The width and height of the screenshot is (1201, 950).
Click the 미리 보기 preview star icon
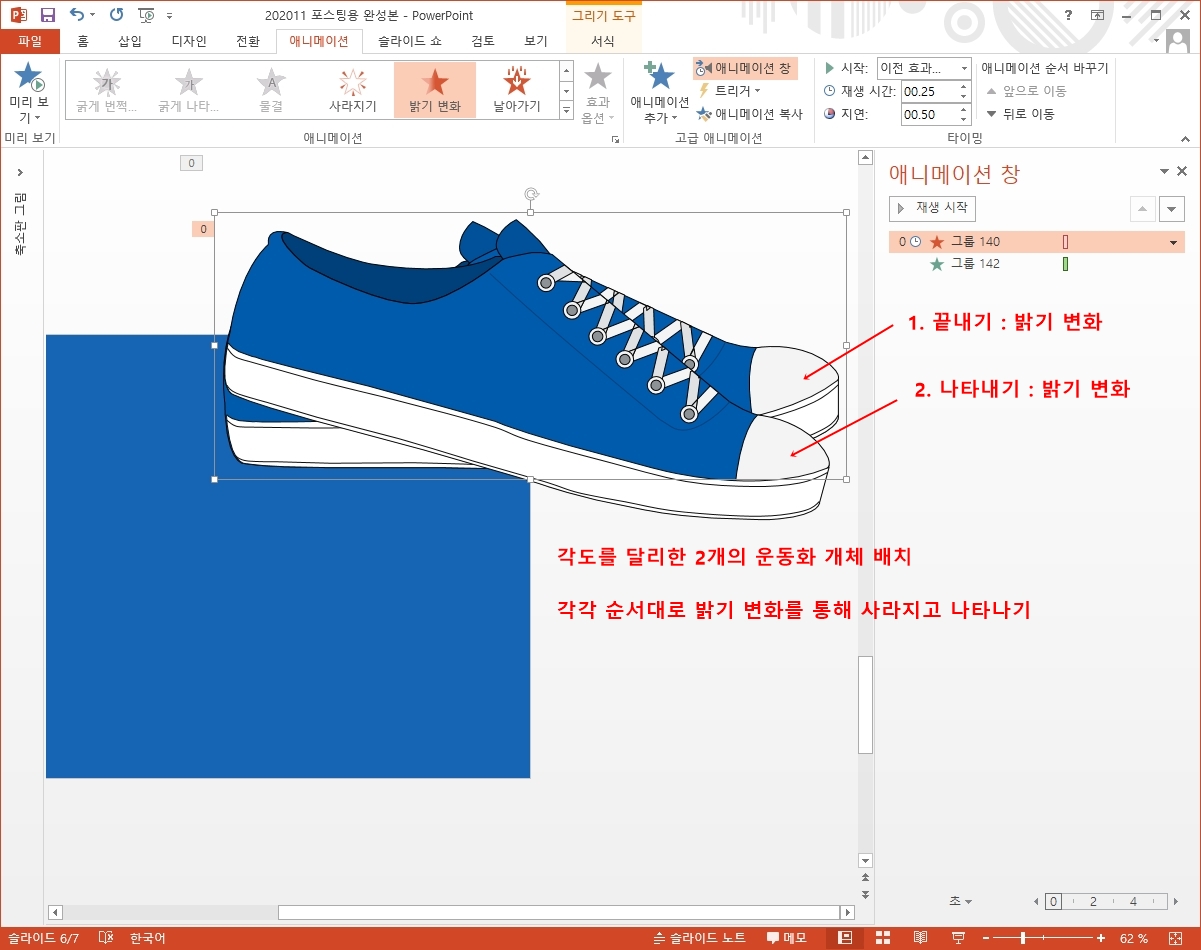29,76
